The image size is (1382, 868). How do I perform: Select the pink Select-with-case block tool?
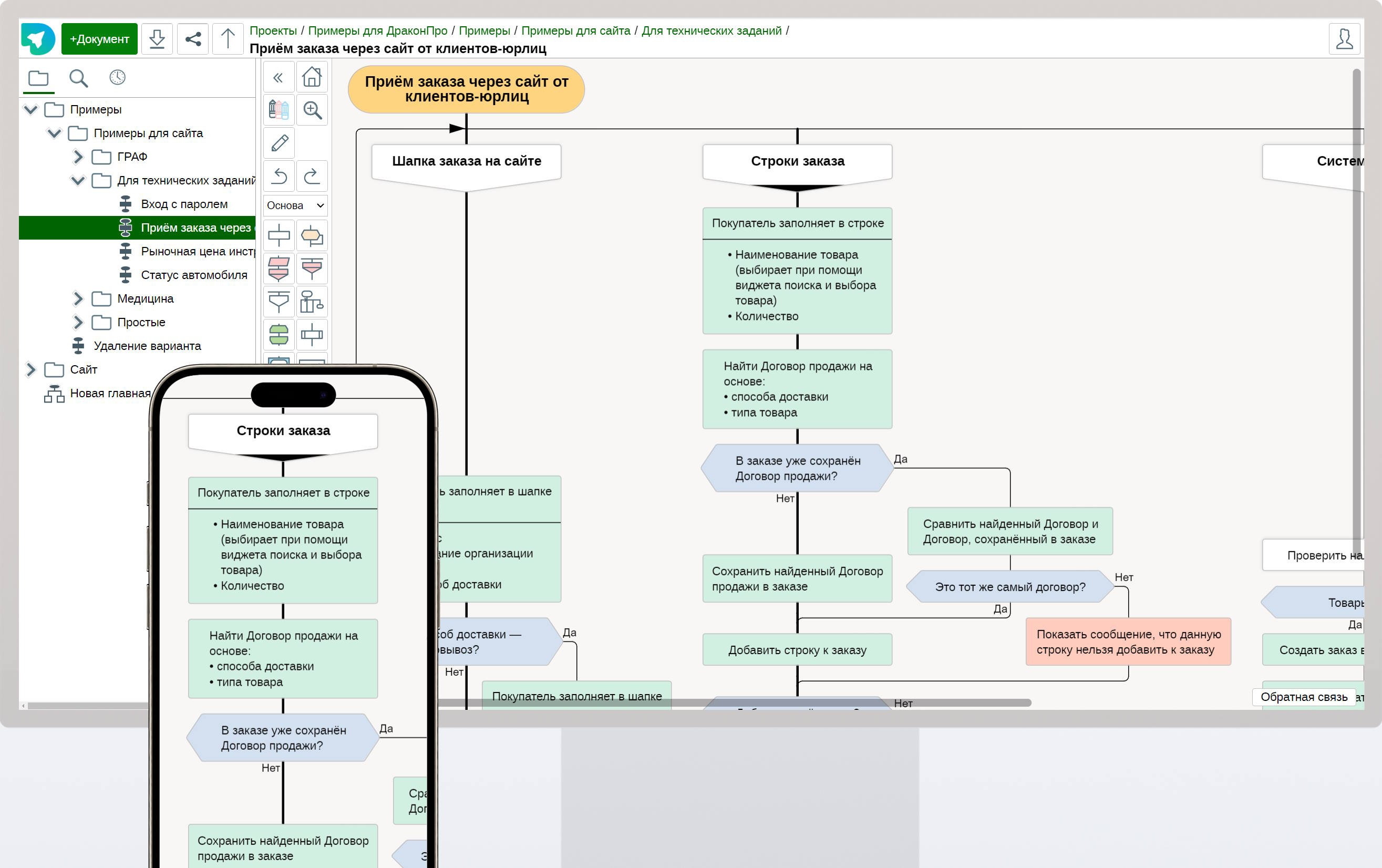(279, 268)
